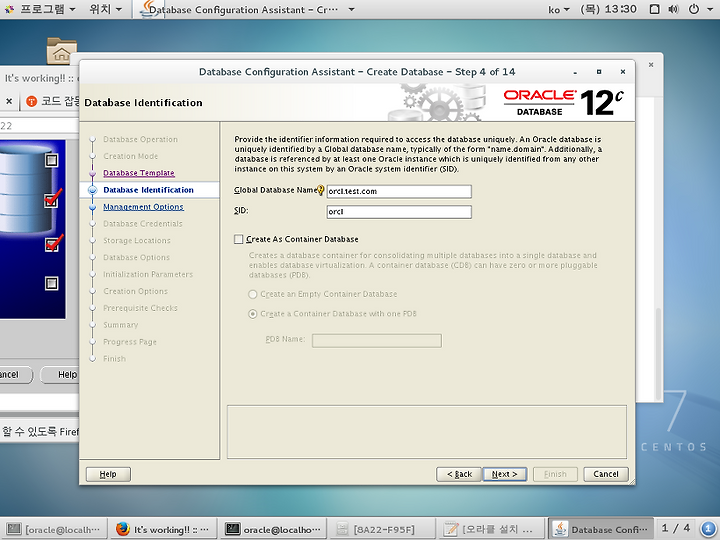The height and width of the screenshot is (540, 720).
Task: Open the ko input language dropdown
Action: tap(558, 9)
